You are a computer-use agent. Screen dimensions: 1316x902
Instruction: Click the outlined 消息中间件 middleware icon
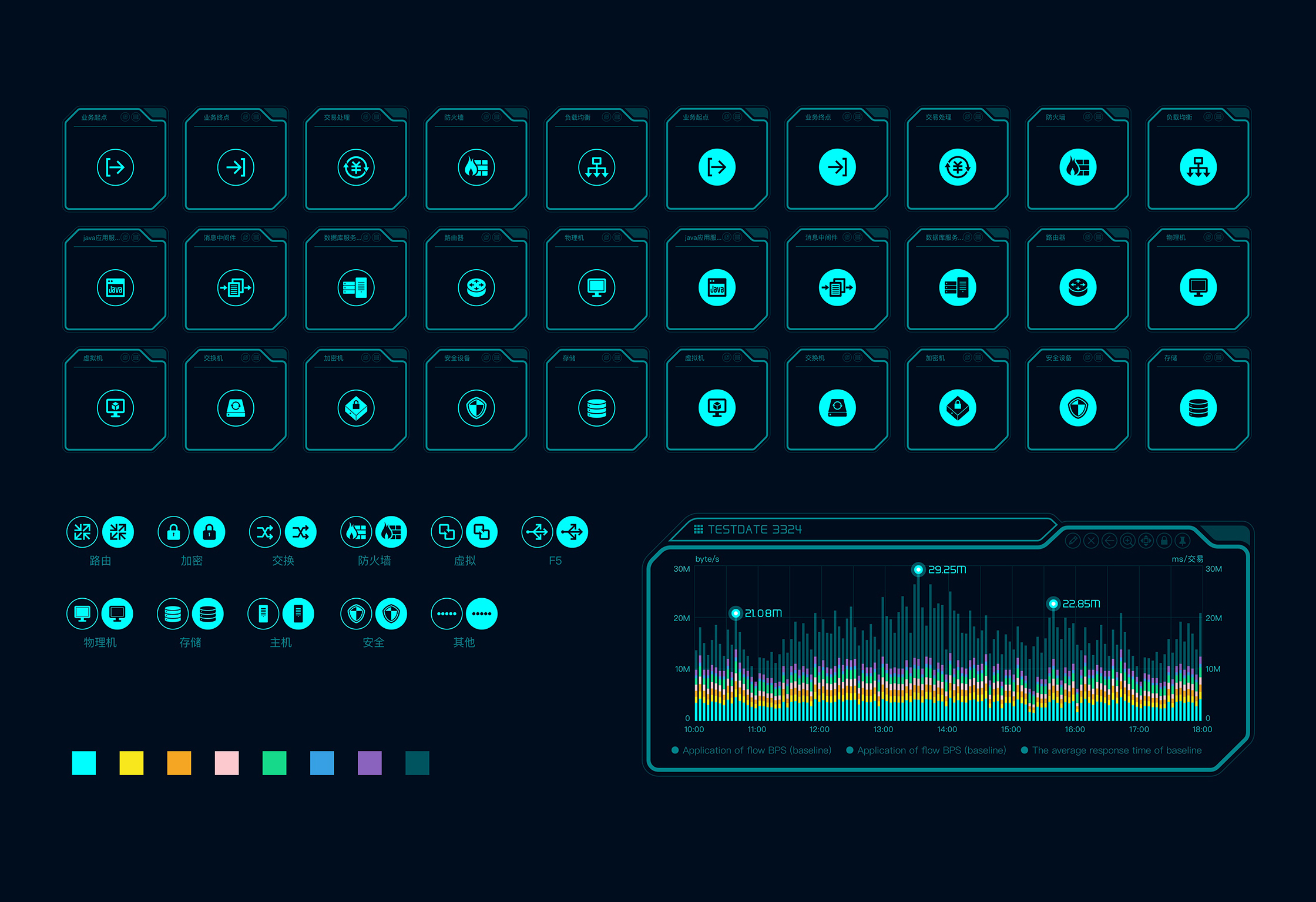coord(236,288)
